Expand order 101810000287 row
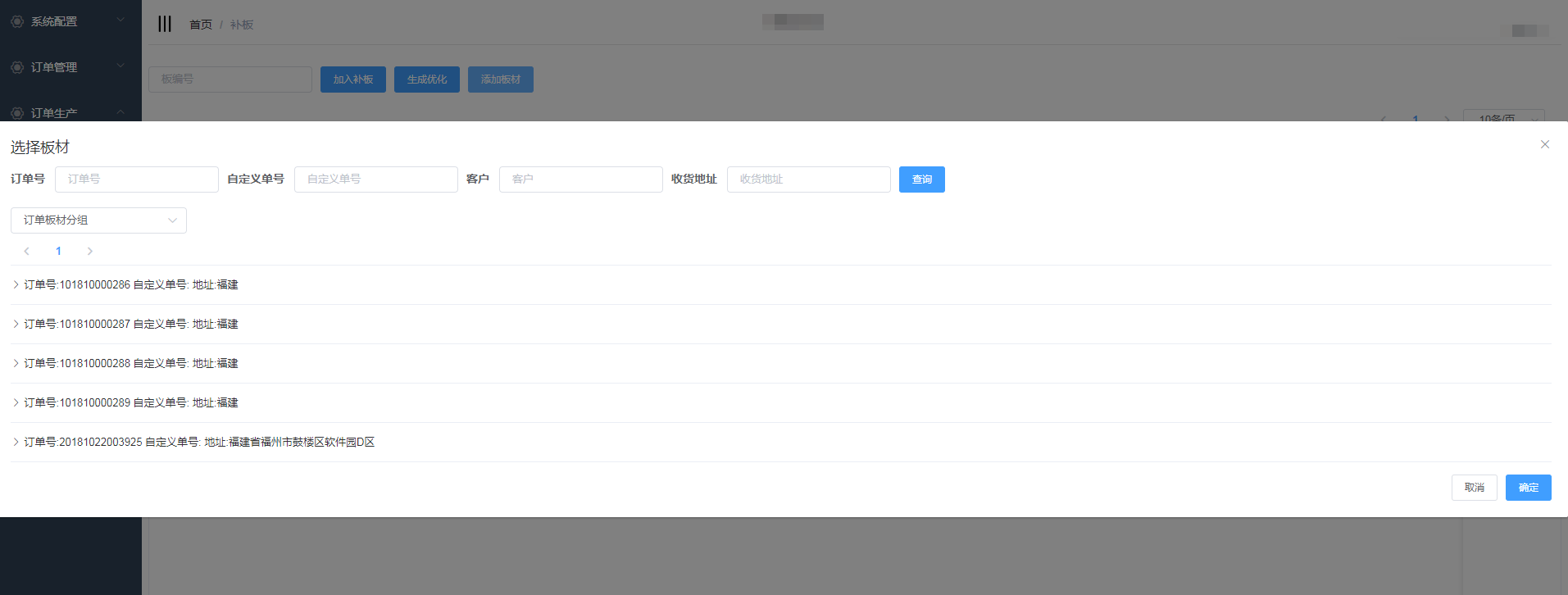Screen dimensions: 1568x595 pyautogui.click(x=16, y=324)
